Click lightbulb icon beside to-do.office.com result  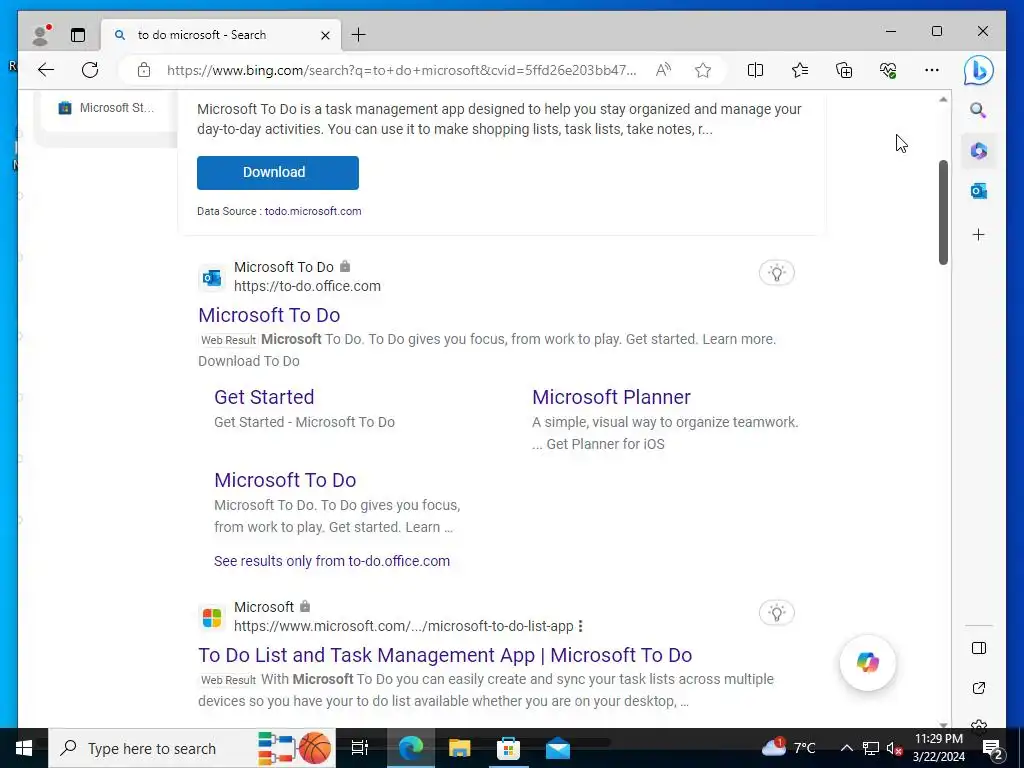[776, 272]
